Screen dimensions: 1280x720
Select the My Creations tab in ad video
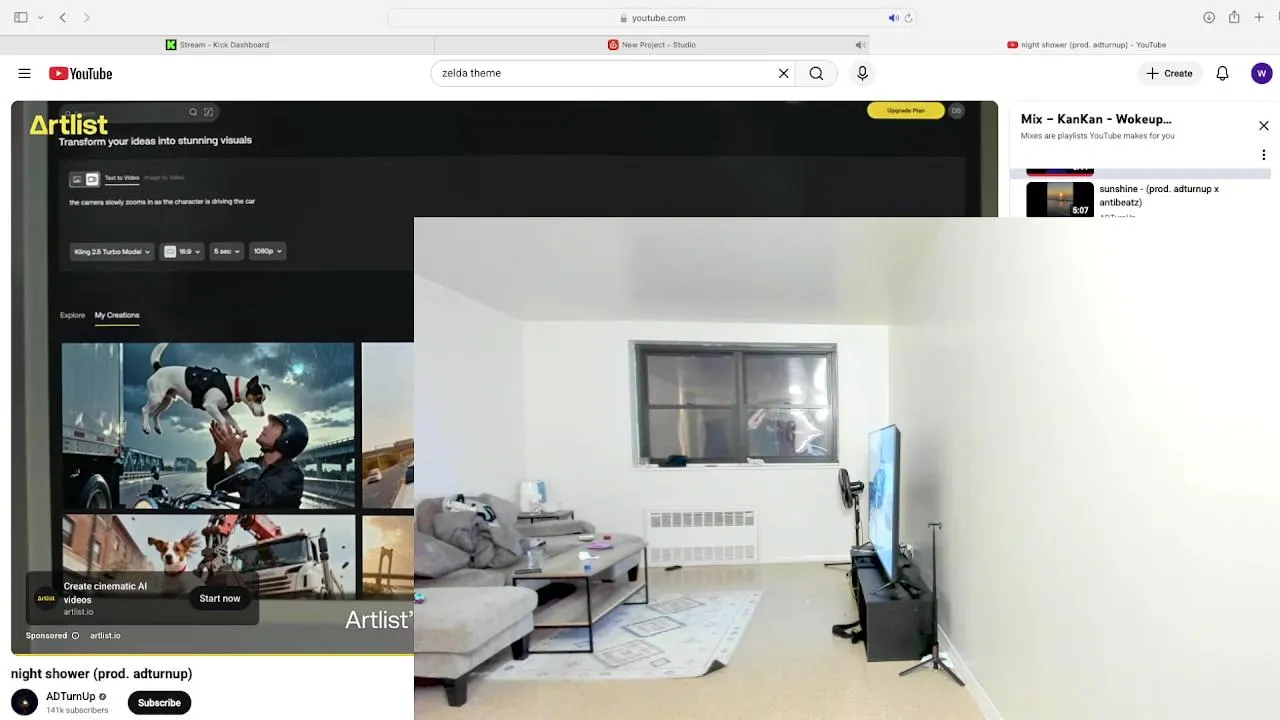pos(117,315)
